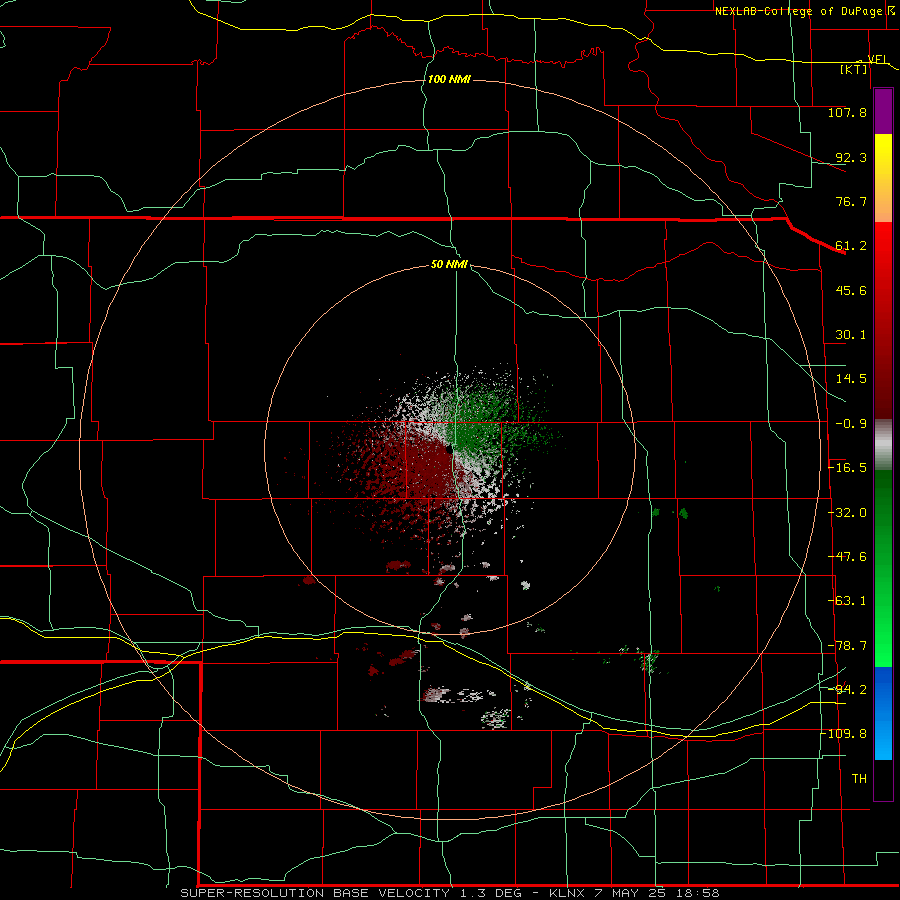Click the purple segment of the velocity color bar

[883, 112]
